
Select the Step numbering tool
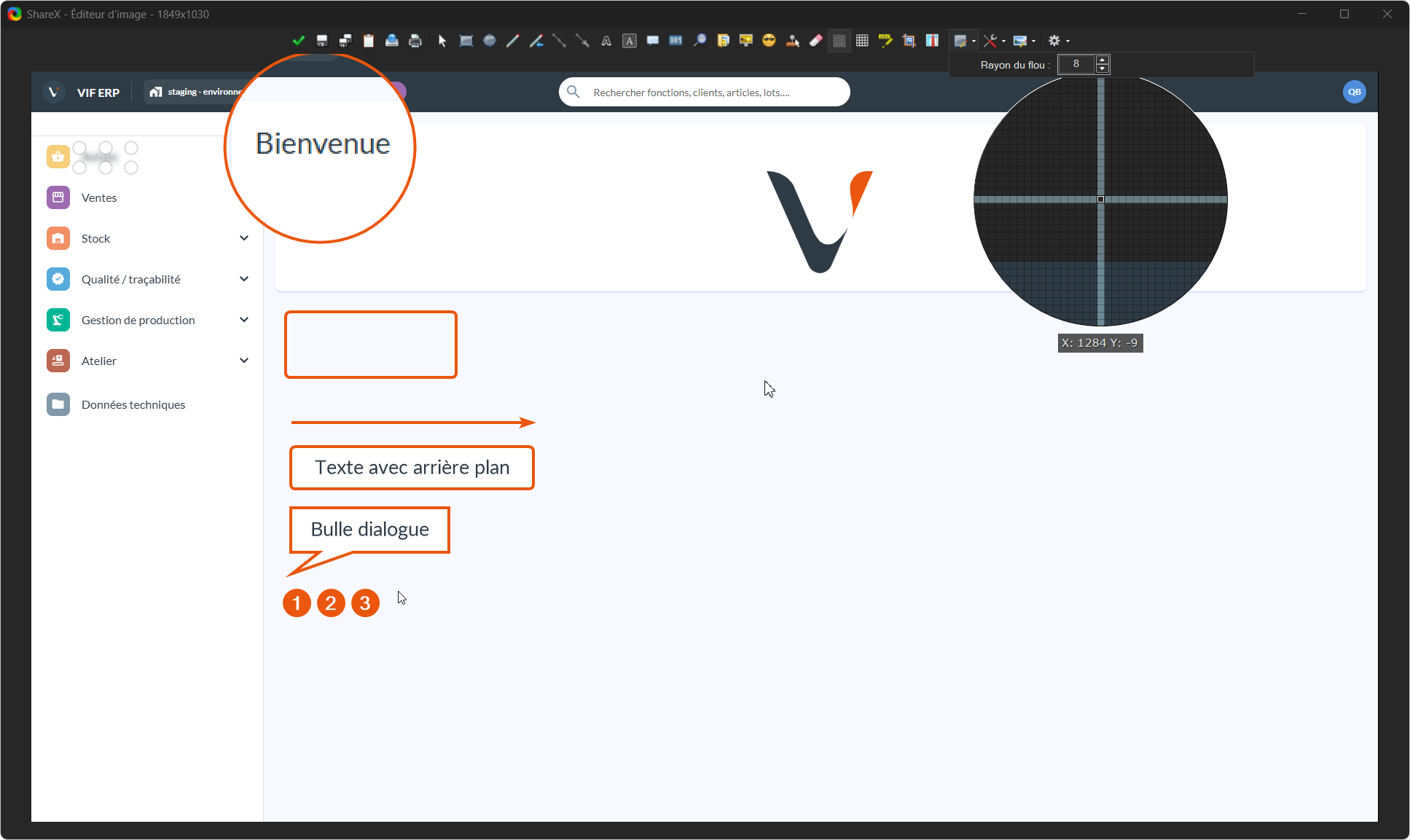(676, 41)
